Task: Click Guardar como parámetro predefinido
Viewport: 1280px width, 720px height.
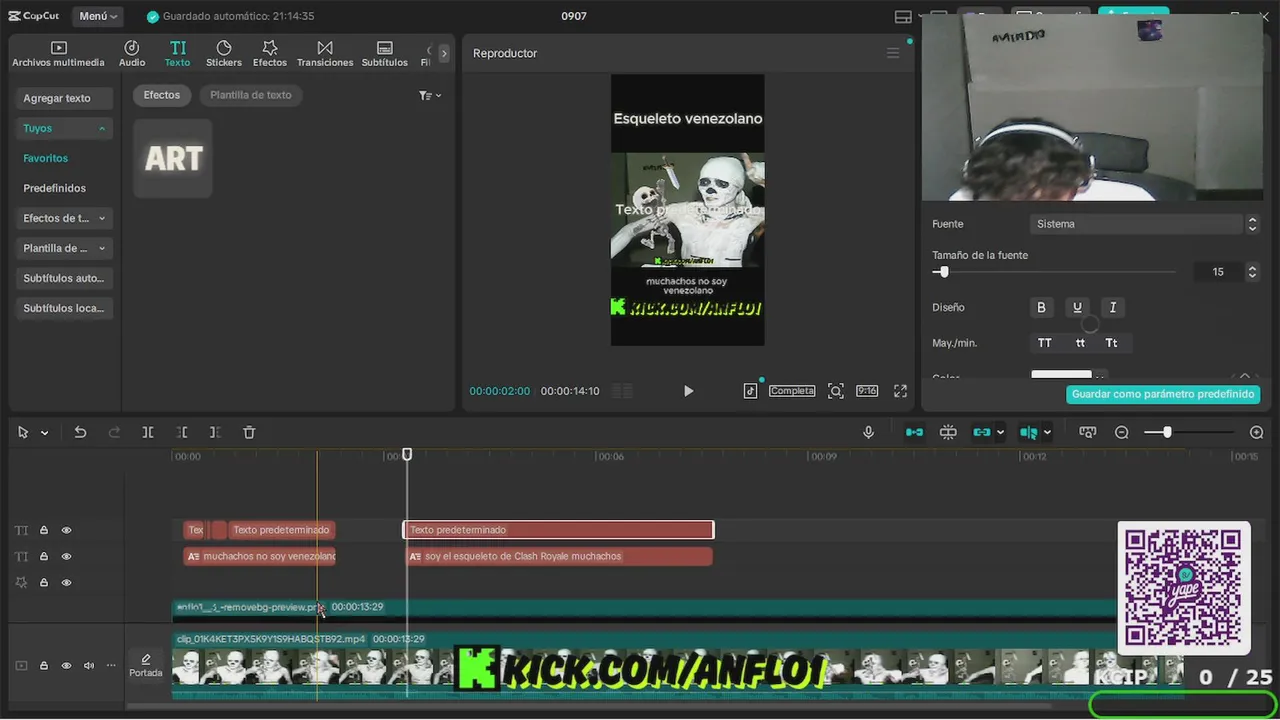Action: coord(1163,394)
